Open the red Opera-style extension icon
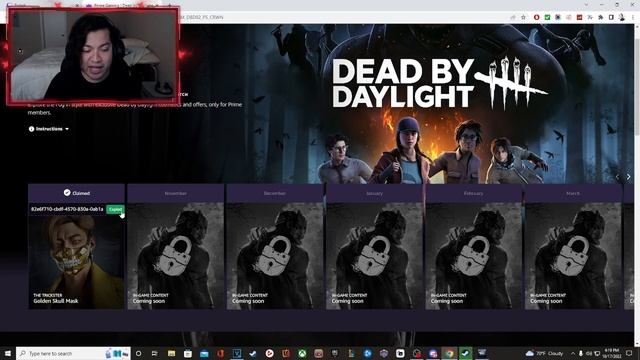The height and width of the screenshot is (360, 640). tap(536, 17)
